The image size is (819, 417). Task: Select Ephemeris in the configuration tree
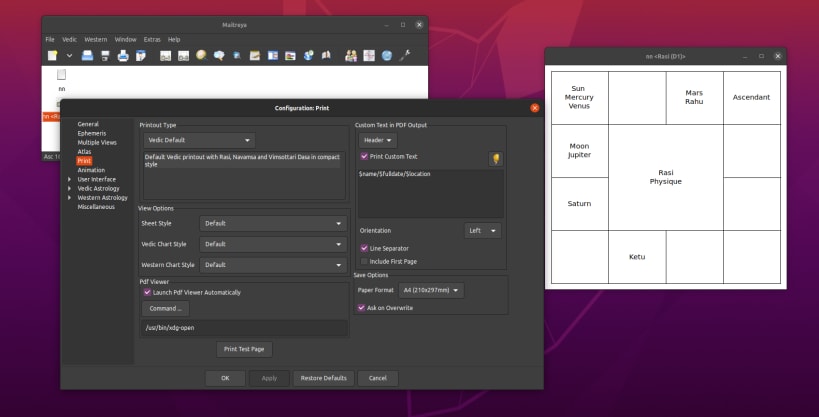(91, 133)
